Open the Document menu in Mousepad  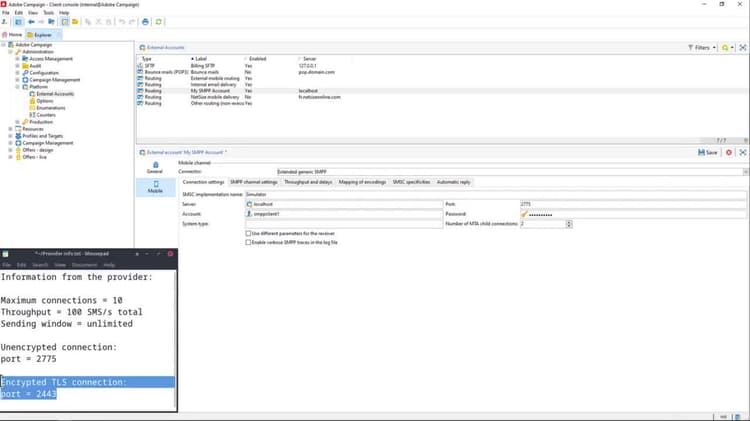pyautogui.click(x=84, y=265)
